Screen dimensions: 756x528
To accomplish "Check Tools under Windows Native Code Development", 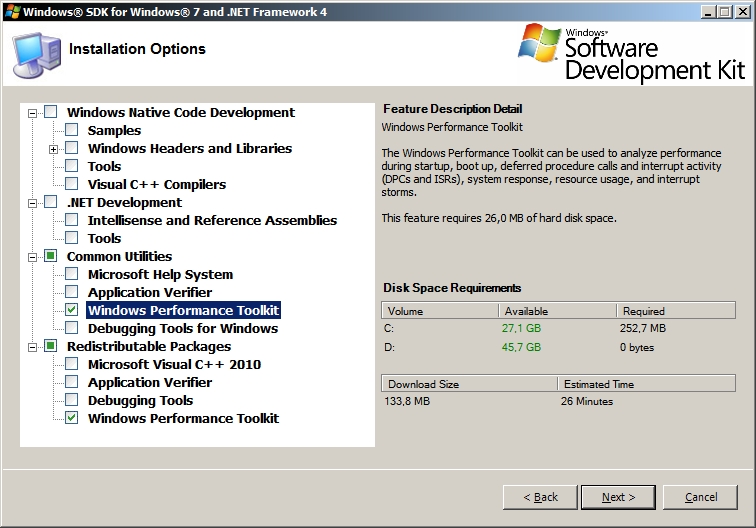I will pos(71,166).
